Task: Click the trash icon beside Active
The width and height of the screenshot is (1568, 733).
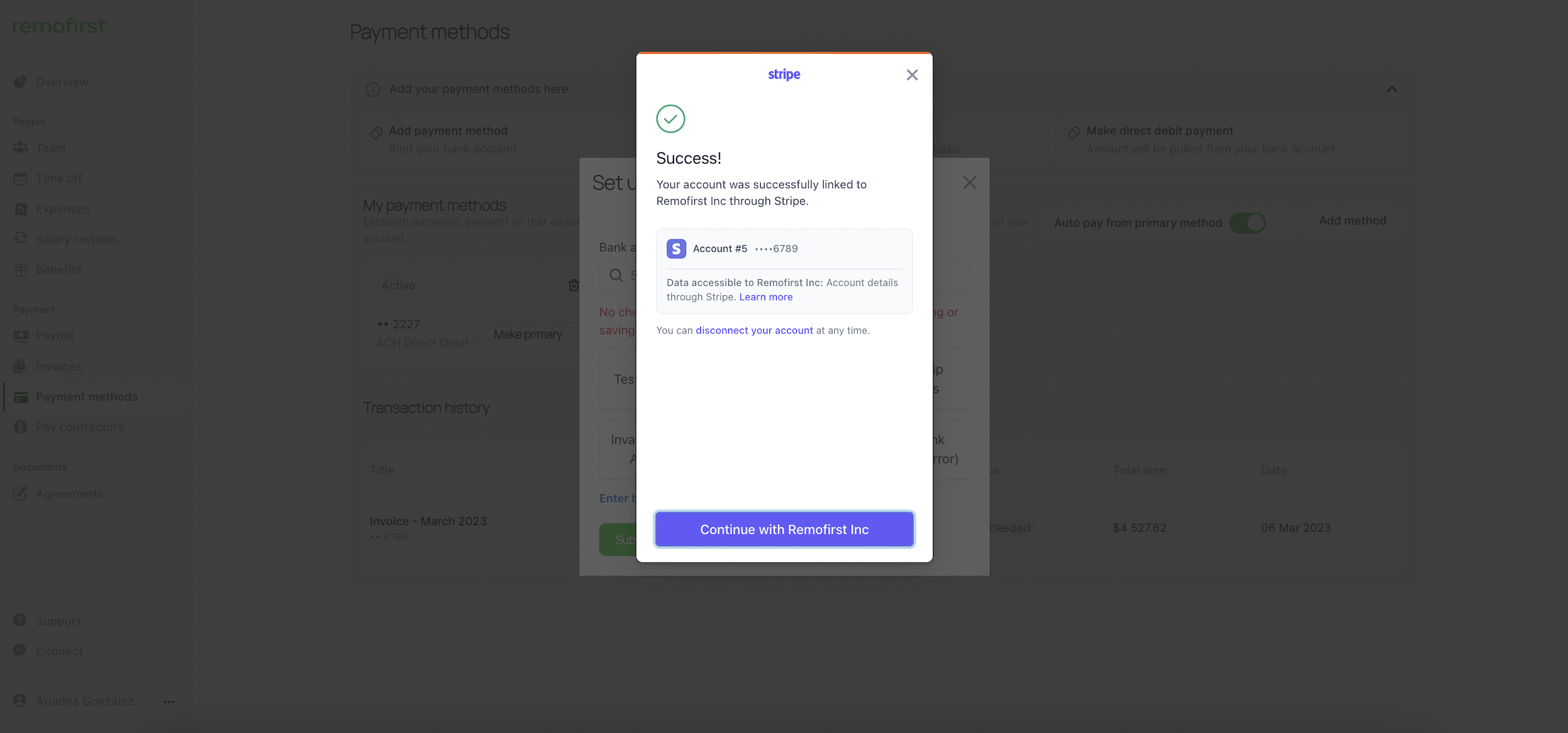Action: (x=573, y=285)
